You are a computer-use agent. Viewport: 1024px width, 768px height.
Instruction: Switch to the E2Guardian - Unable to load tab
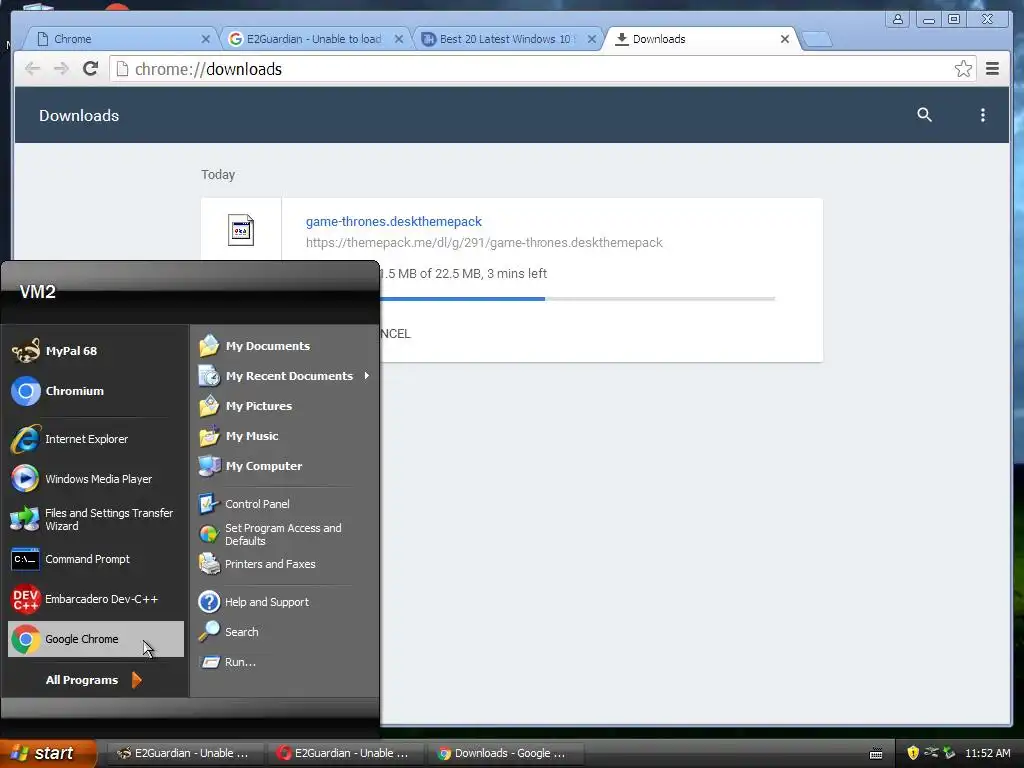313,39
